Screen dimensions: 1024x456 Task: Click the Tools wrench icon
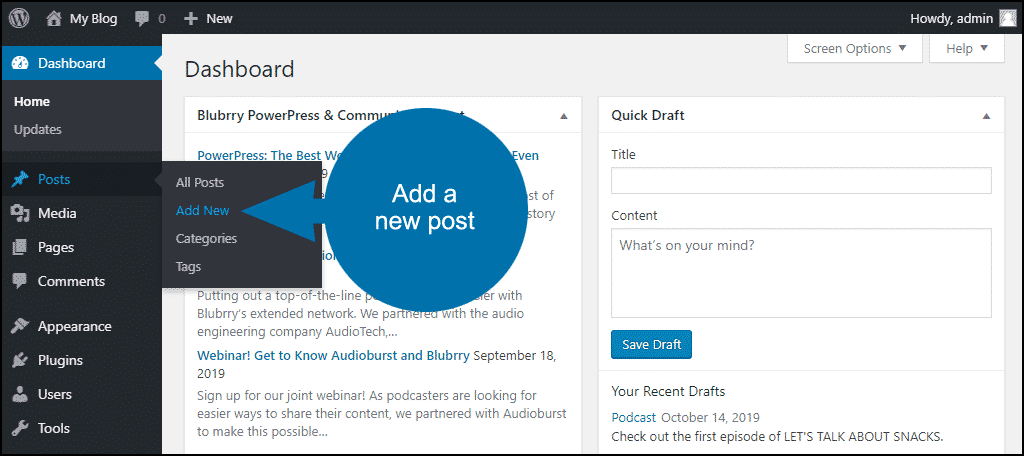[20, 428]
